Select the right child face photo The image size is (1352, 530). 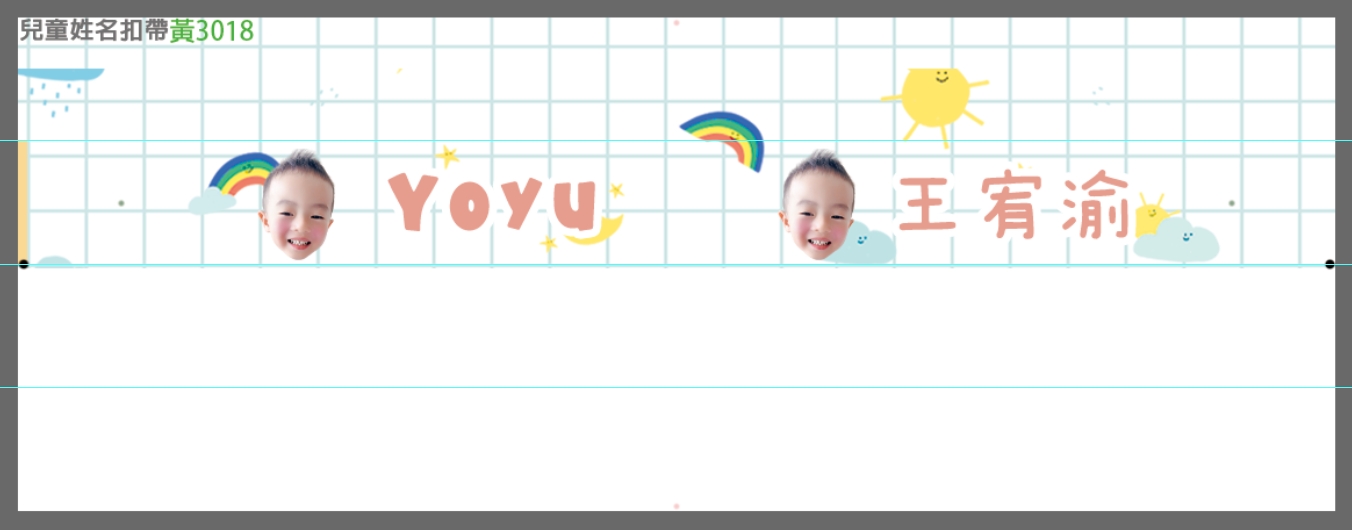tap(816, 207)
